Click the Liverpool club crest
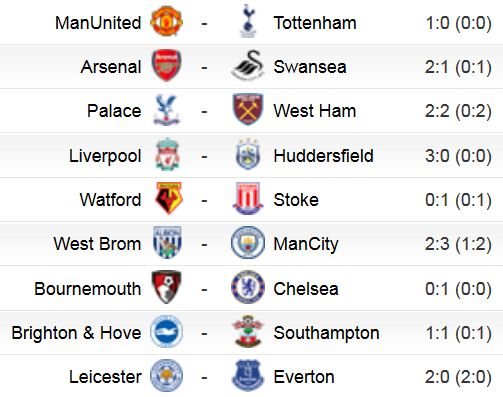This screenshot has width=503, height=397. click(x=167, y=154)
